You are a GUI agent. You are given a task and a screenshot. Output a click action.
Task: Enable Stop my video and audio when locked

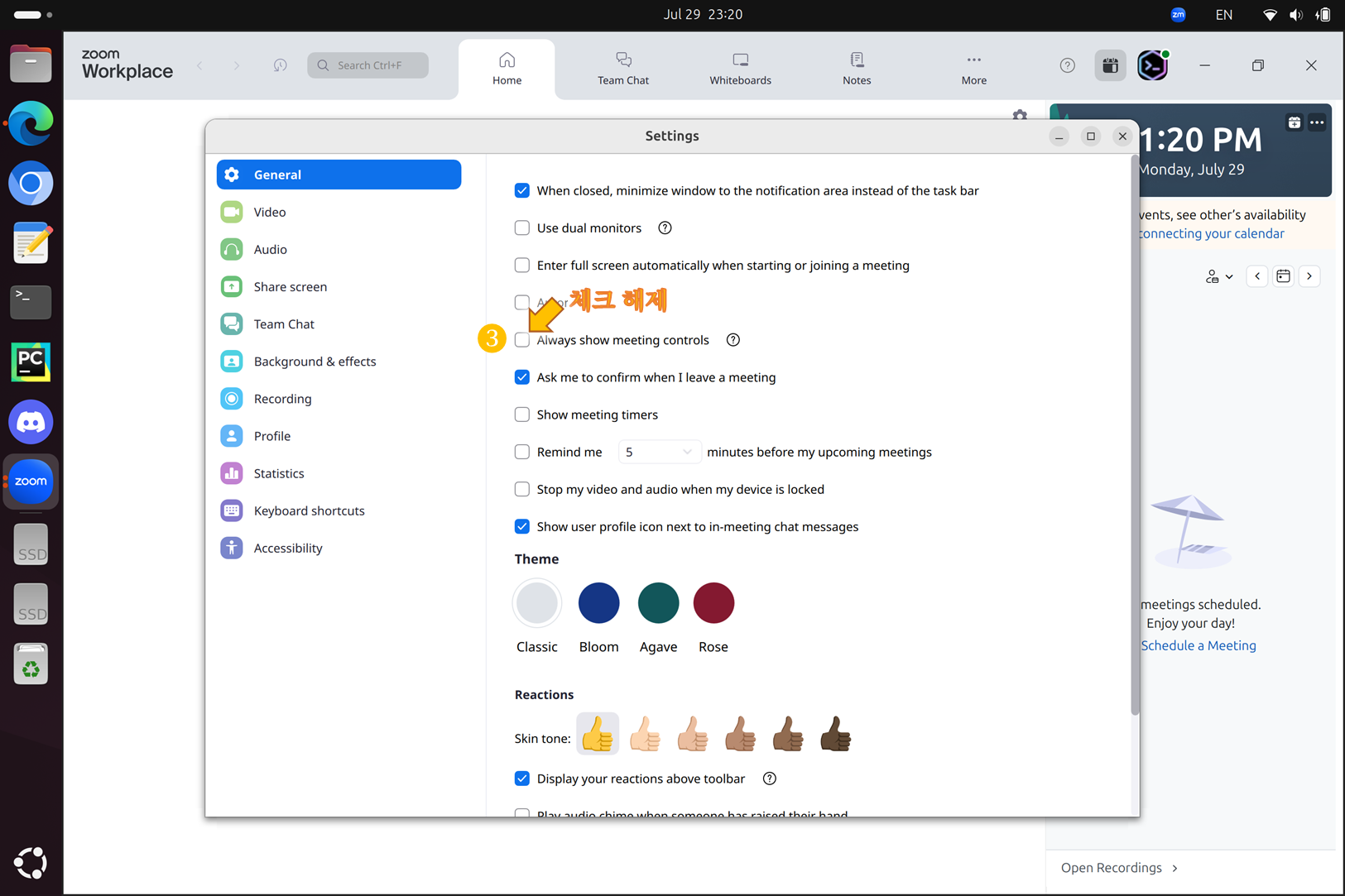coord(522,489)
